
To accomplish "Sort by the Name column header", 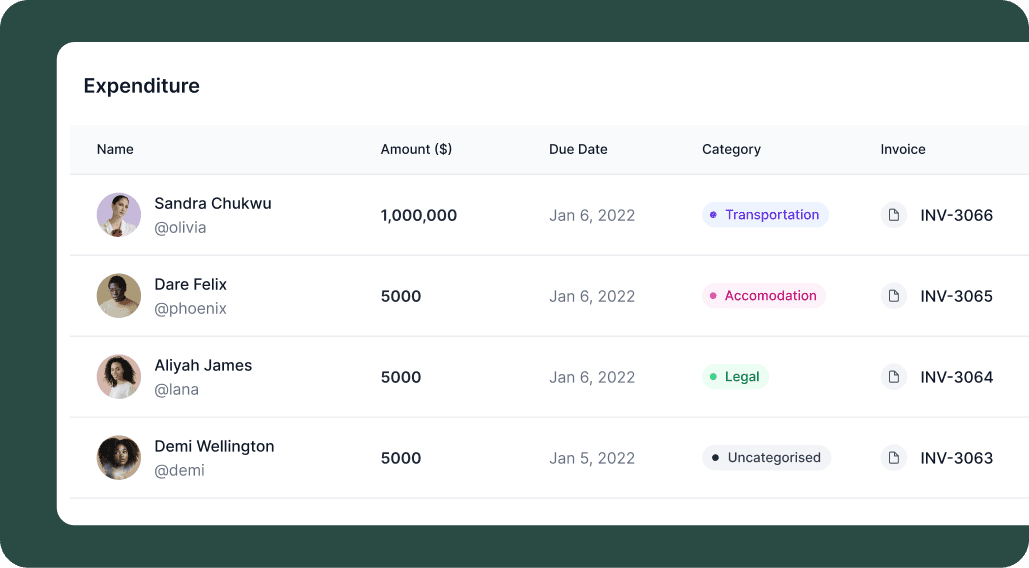I will pos(115,150).
